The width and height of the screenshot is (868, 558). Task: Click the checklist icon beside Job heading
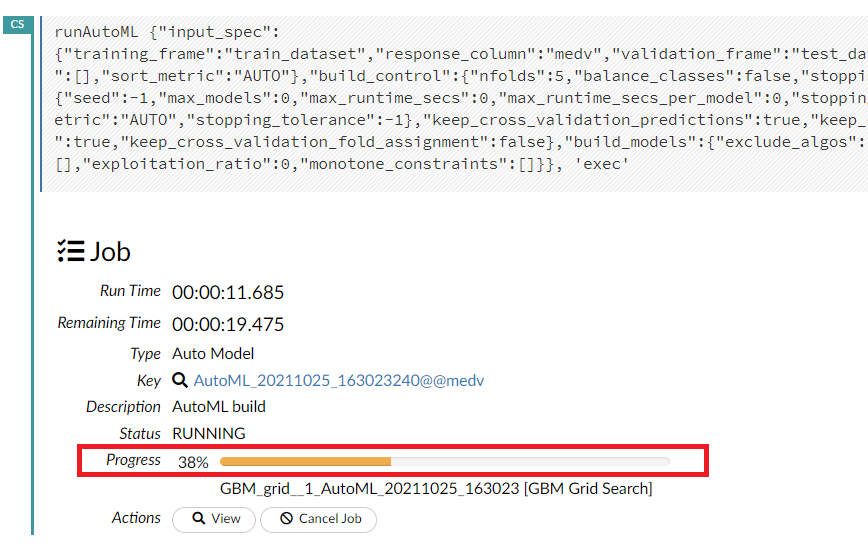tap(70, 251)
